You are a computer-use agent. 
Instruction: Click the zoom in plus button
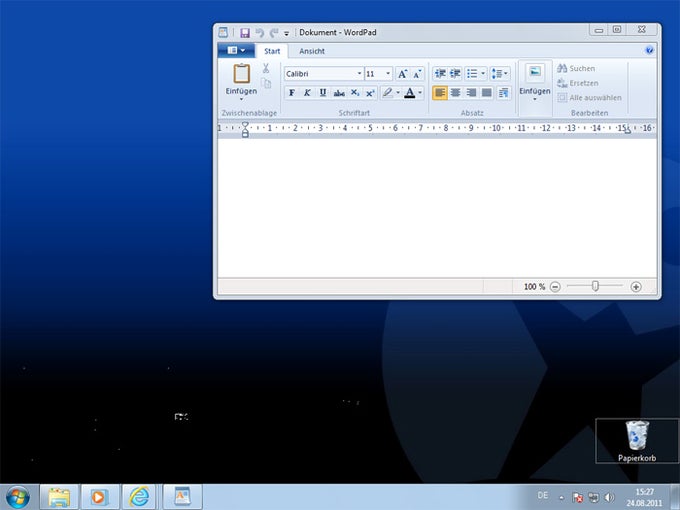point(636,287)
